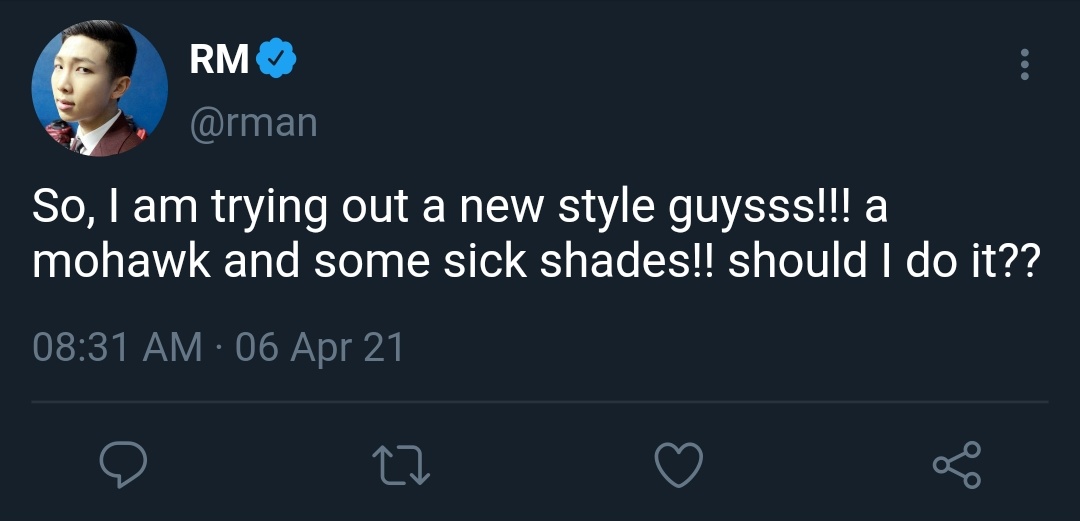
Task: Open RM's profile picture
Action: [100, 89]
